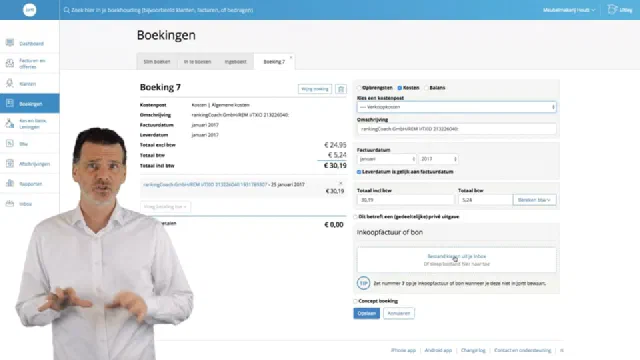Viewport: 640px width, 360px height.
Task: Switch to the In te boeken tab
Action: [197, 62]
